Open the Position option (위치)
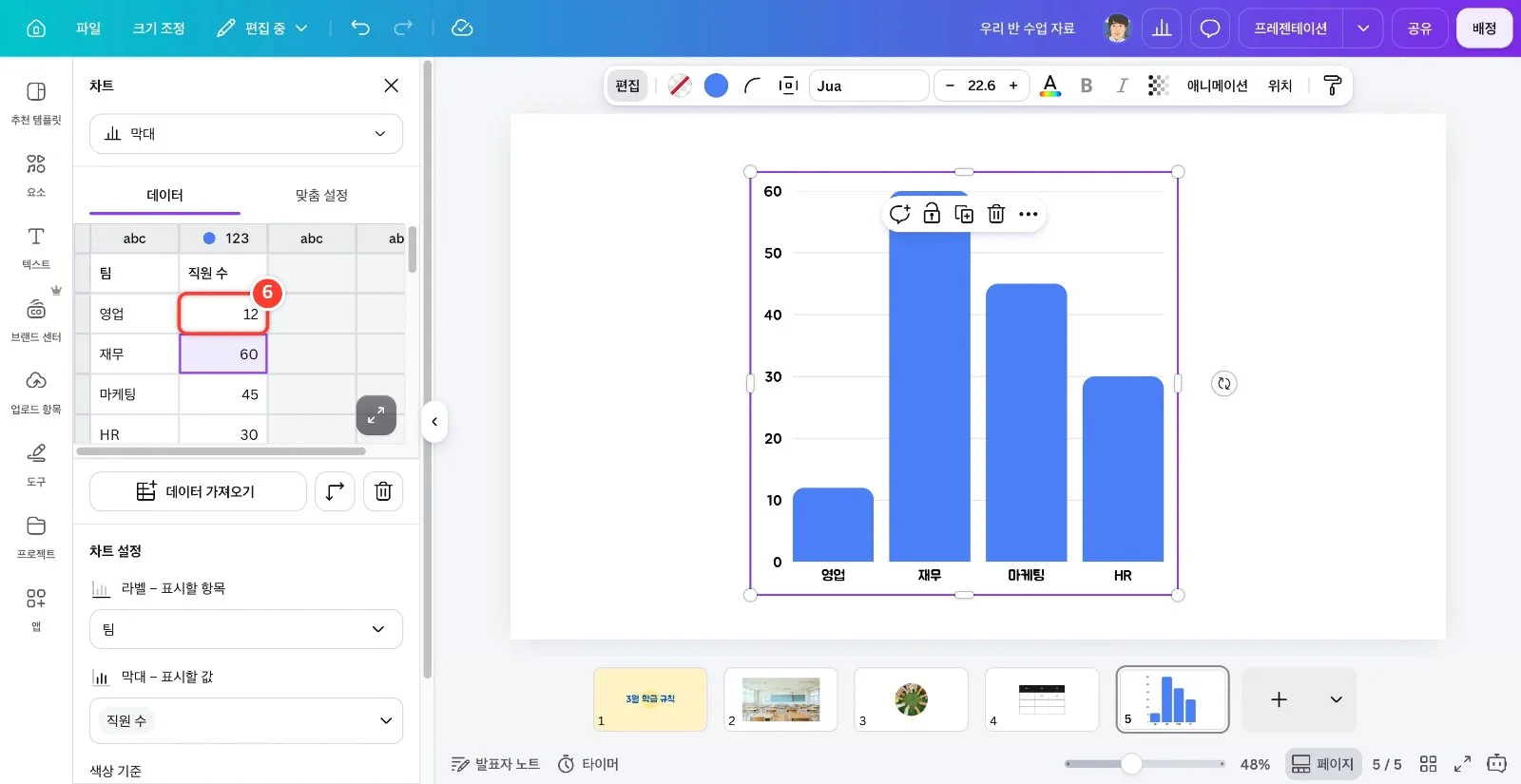This screenshot has height=784, width=1521. (x=1280, y=86)
